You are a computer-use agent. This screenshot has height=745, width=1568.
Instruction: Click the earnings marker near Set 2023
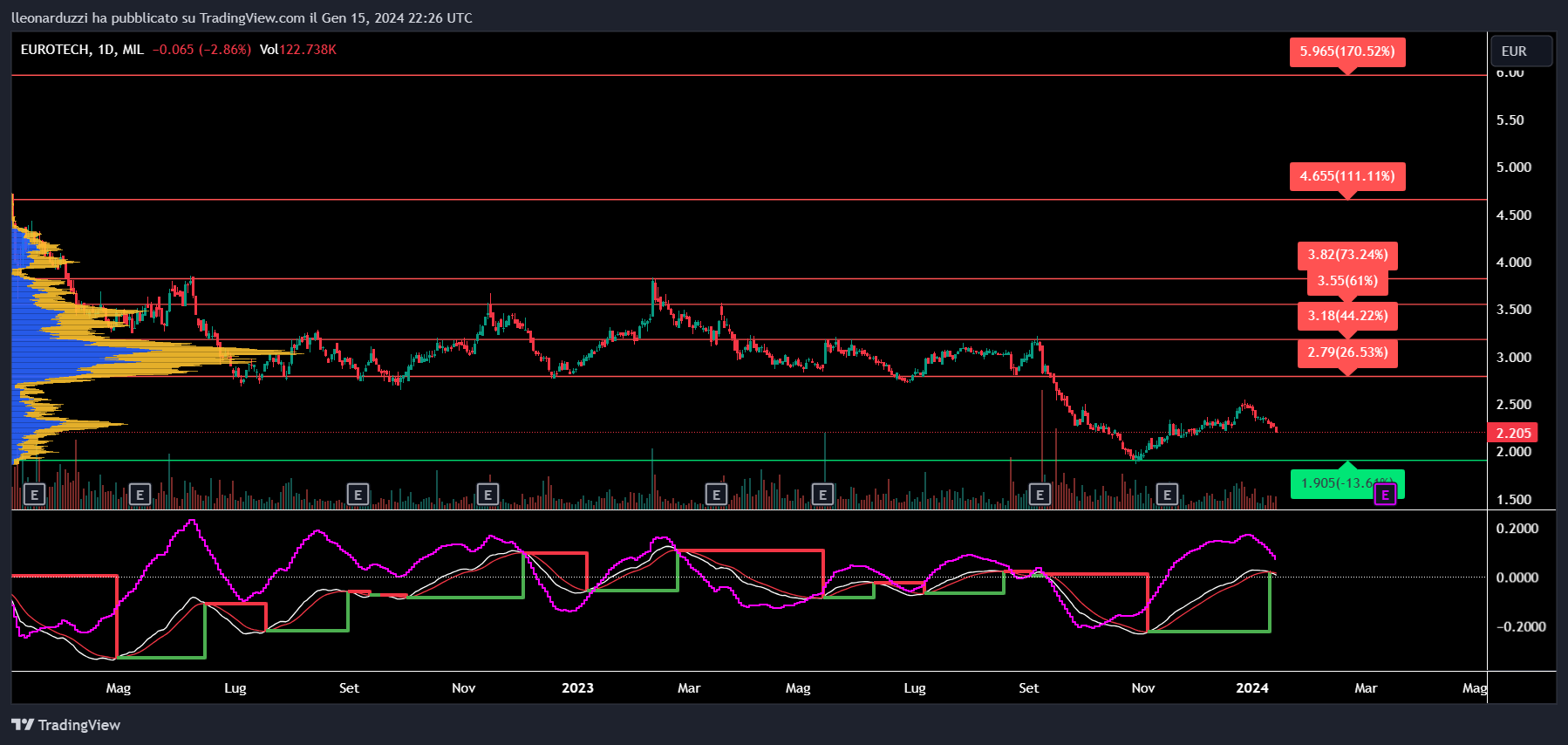[1040, 495]
